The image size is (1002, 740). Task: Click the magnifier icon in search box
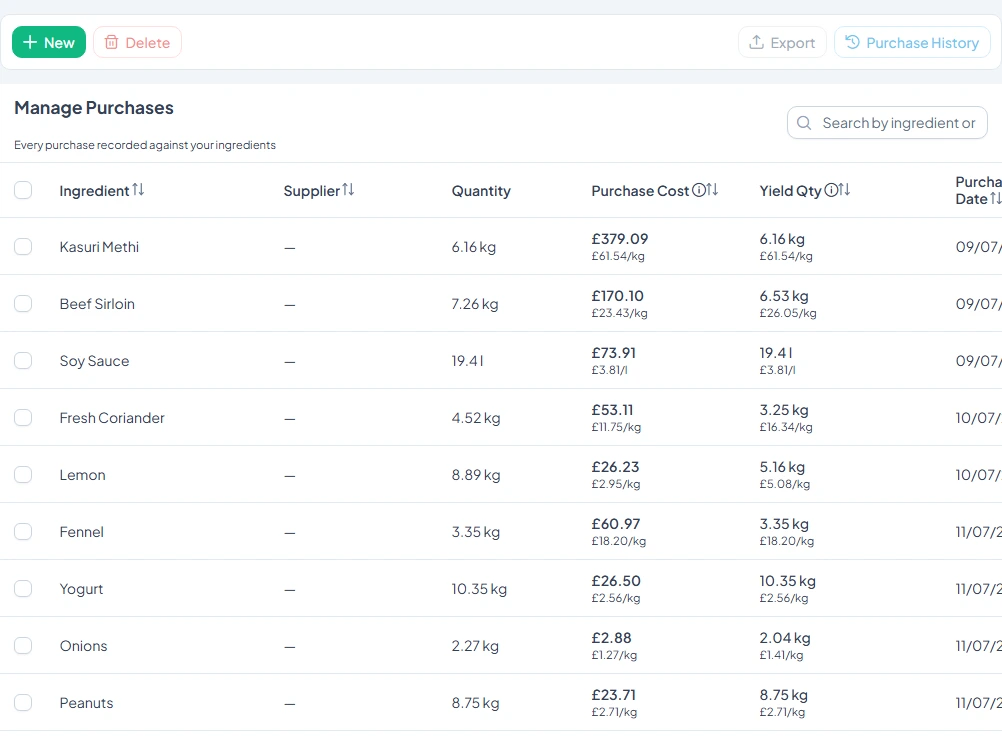[x=804, y=123]
